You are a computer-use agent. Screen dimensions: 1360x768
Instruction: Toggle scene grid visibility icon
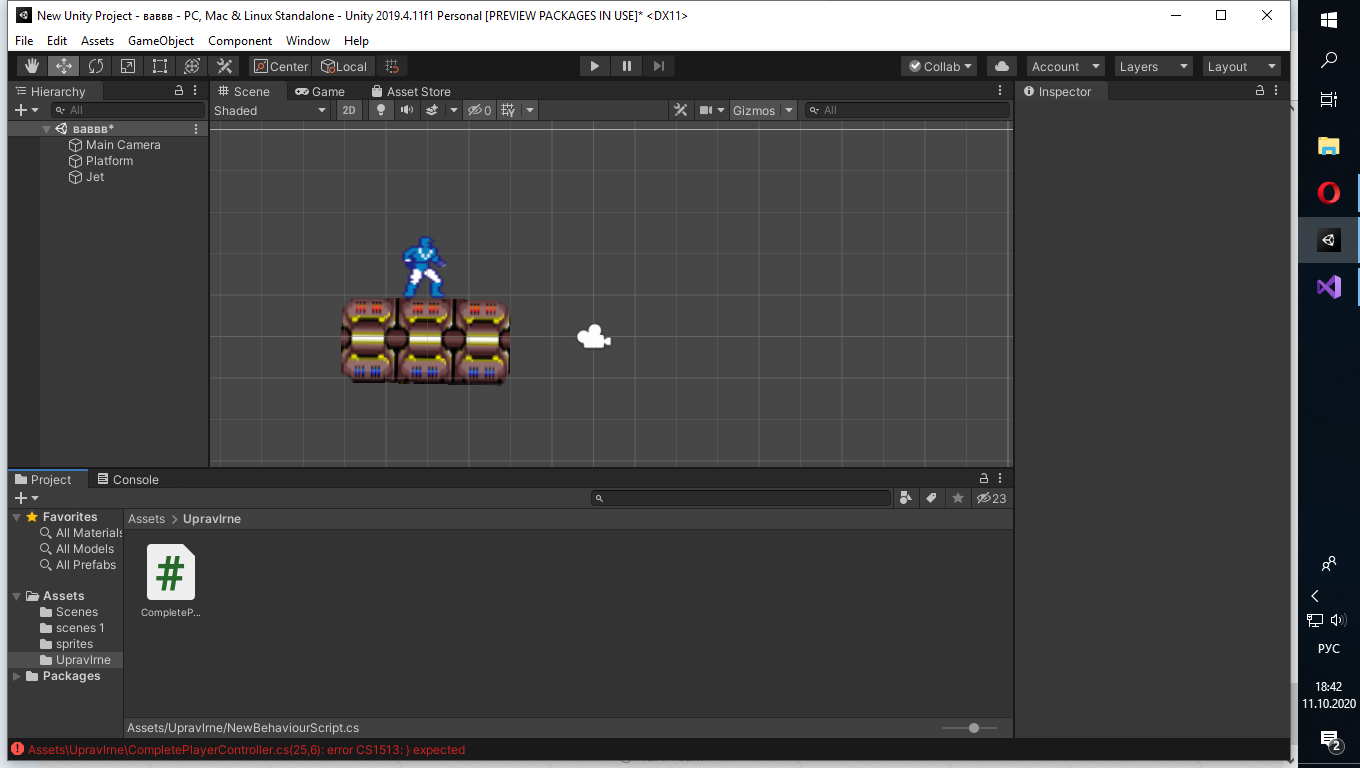click(x=508, y=110)
